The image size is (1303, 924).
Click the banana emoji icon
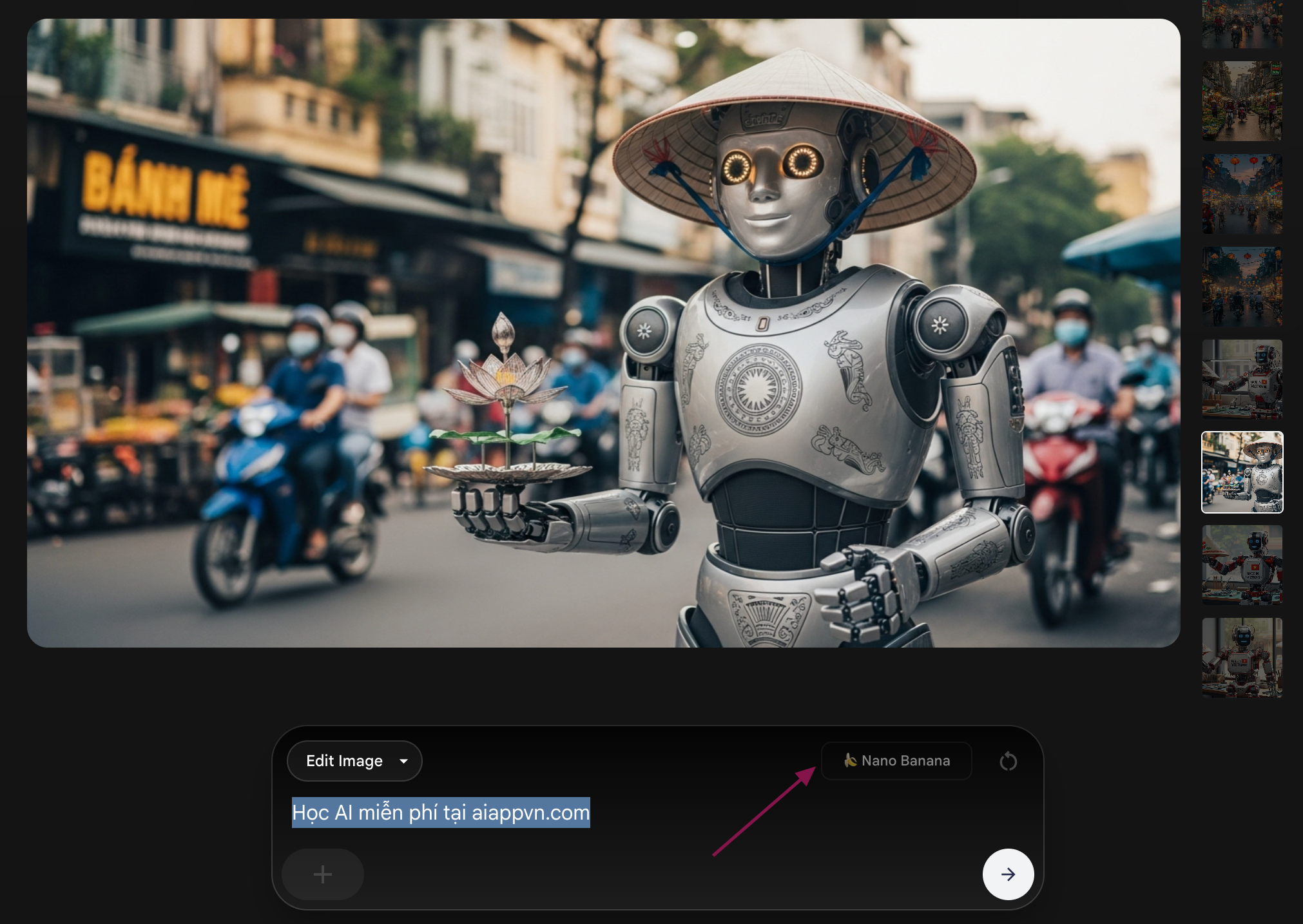[x=850, y=760]
